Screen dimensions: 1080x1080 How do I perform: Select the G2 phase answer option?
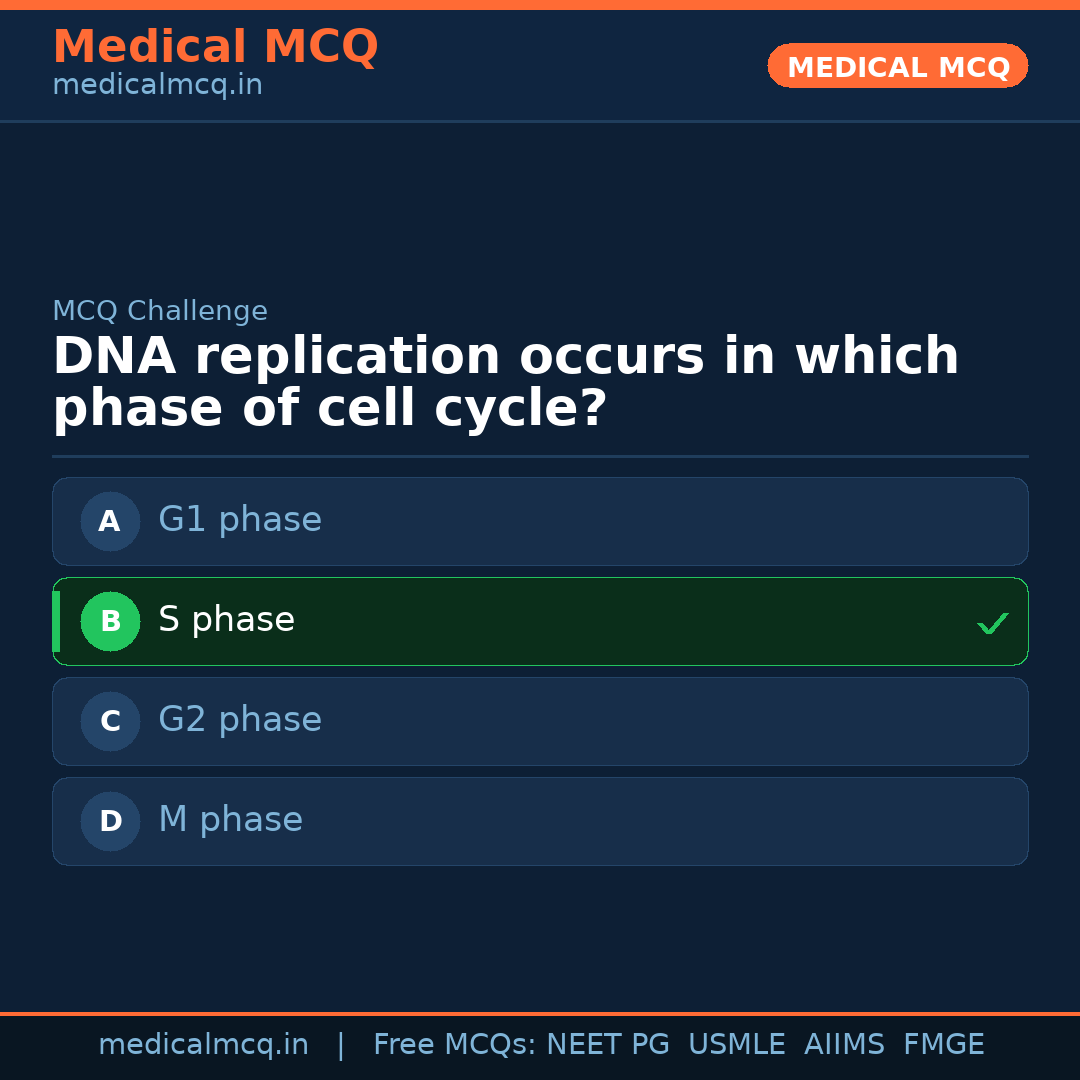click(540, 721)
